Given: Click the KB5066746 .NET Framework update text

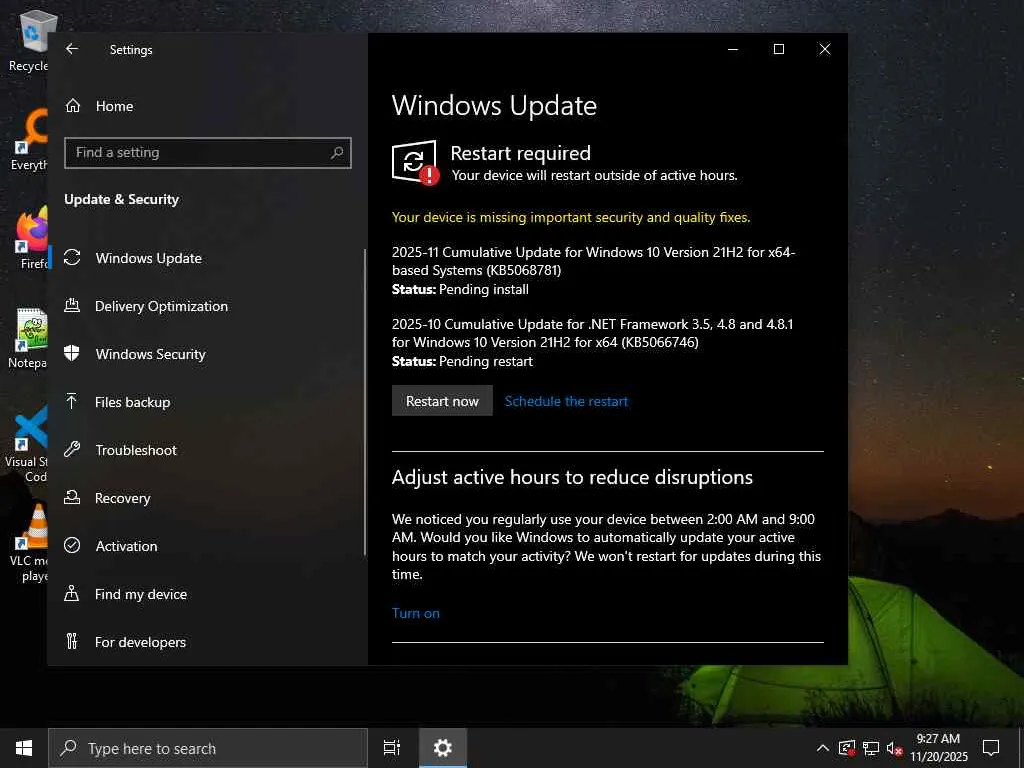Looking at the screenshot, I should pos(592,332).
